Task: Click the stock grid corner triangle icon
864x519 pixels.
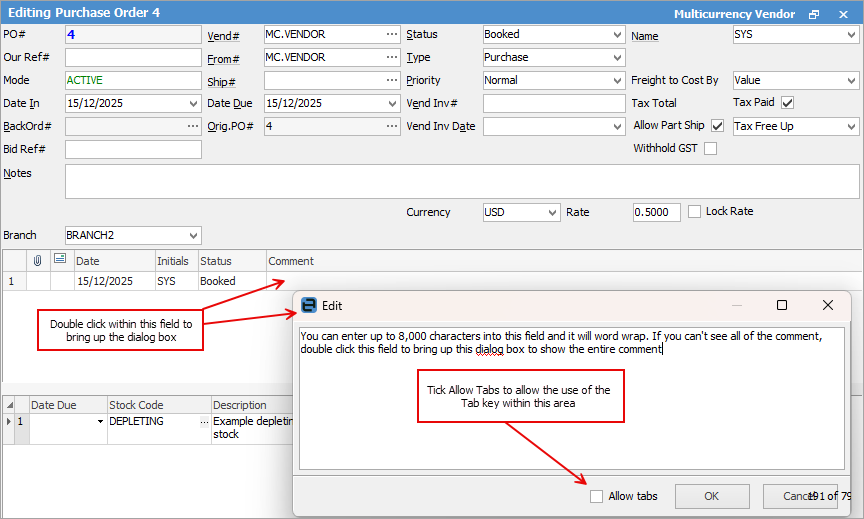Action: 9,406
